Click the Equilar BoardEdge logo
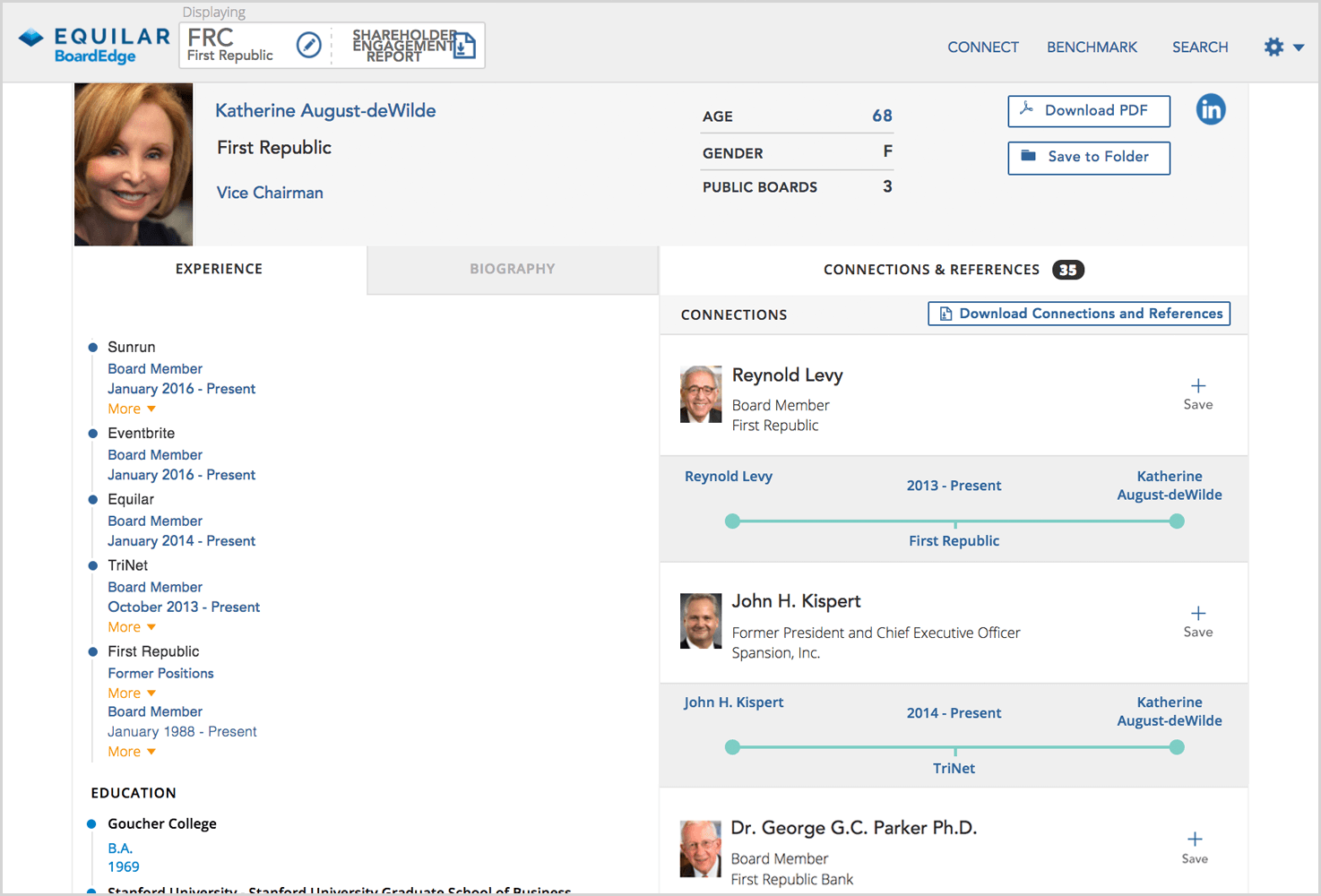This screenshot has width=1321, height=896. coord(94,46)
